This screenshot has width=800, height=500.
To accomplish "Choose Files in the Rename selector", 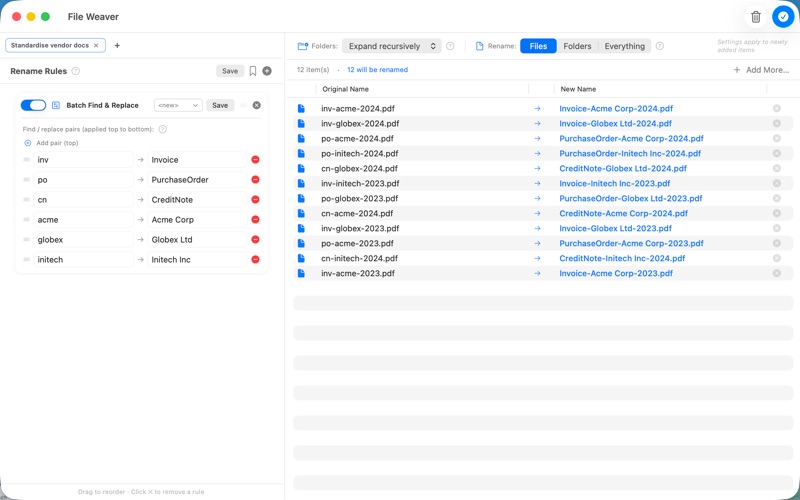I will coord(538,46).
